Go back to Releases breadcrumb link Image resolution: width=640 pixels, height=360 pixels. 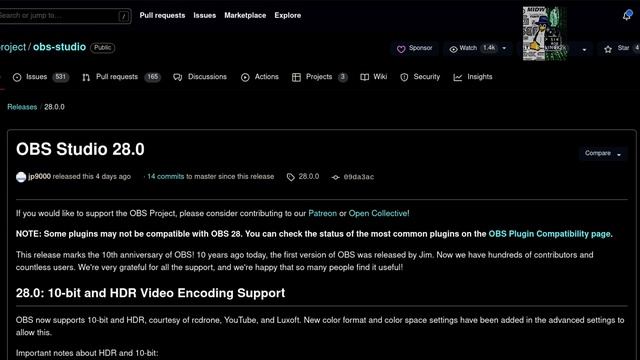(22, 107)
